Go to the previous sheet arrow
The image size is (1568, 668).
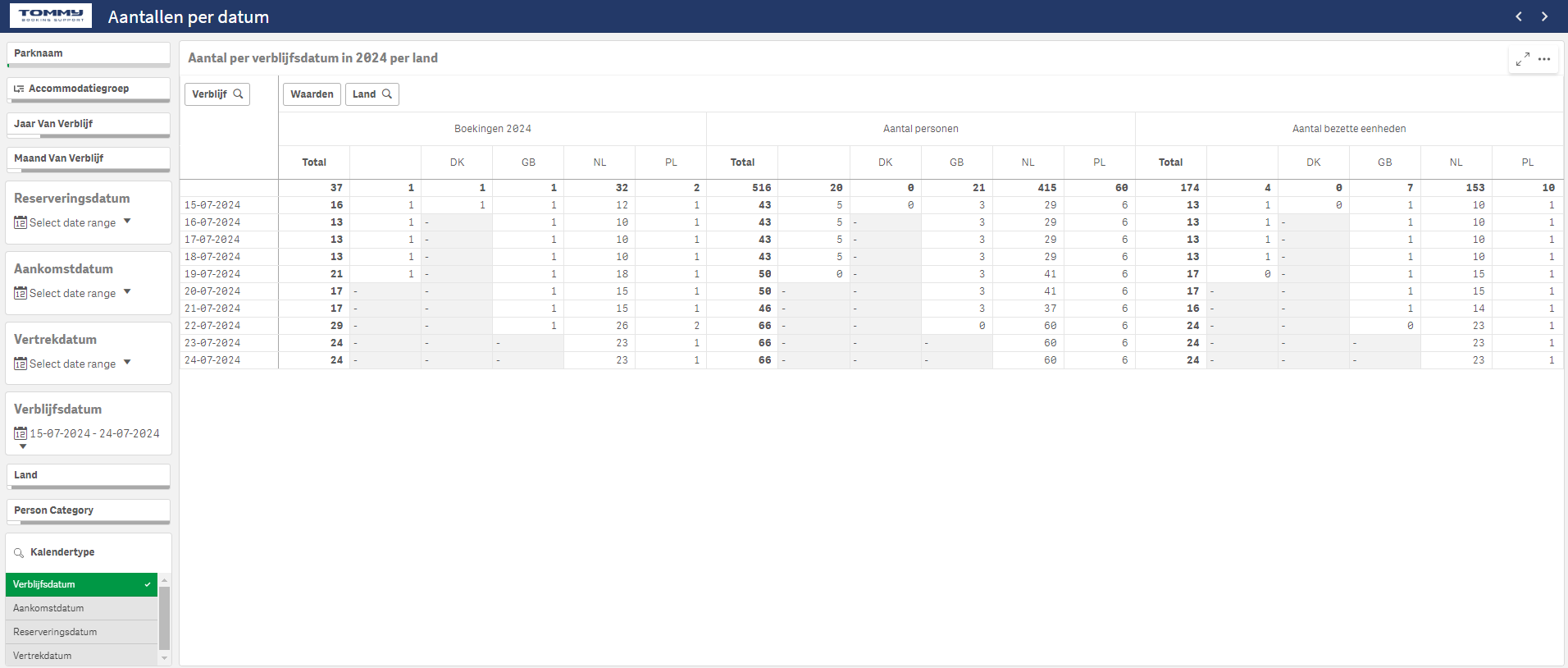coord(1518,16)
